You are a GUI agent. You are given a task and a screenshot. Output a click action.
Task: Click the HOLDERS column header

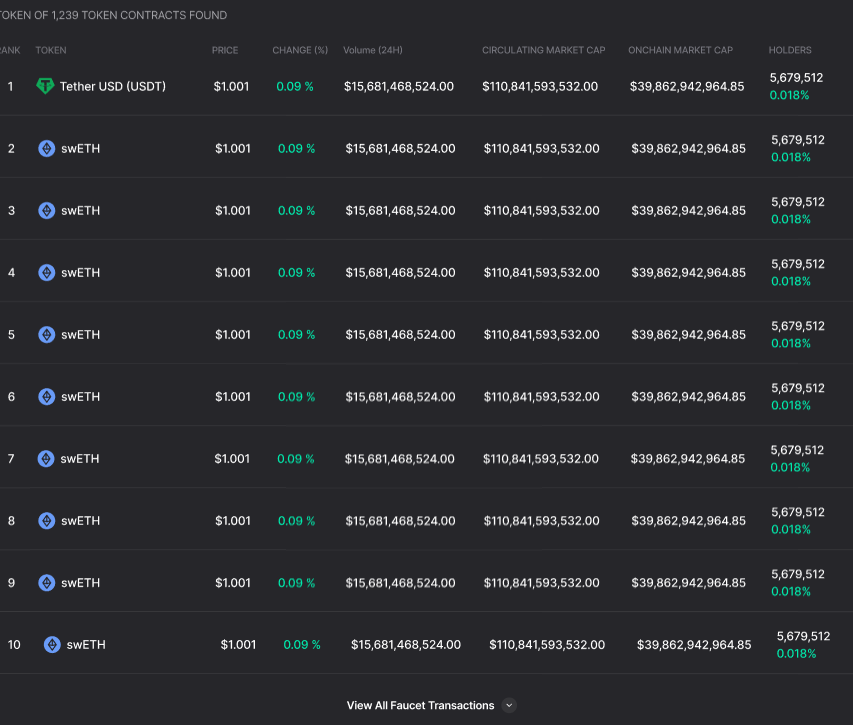coord(790,50)
